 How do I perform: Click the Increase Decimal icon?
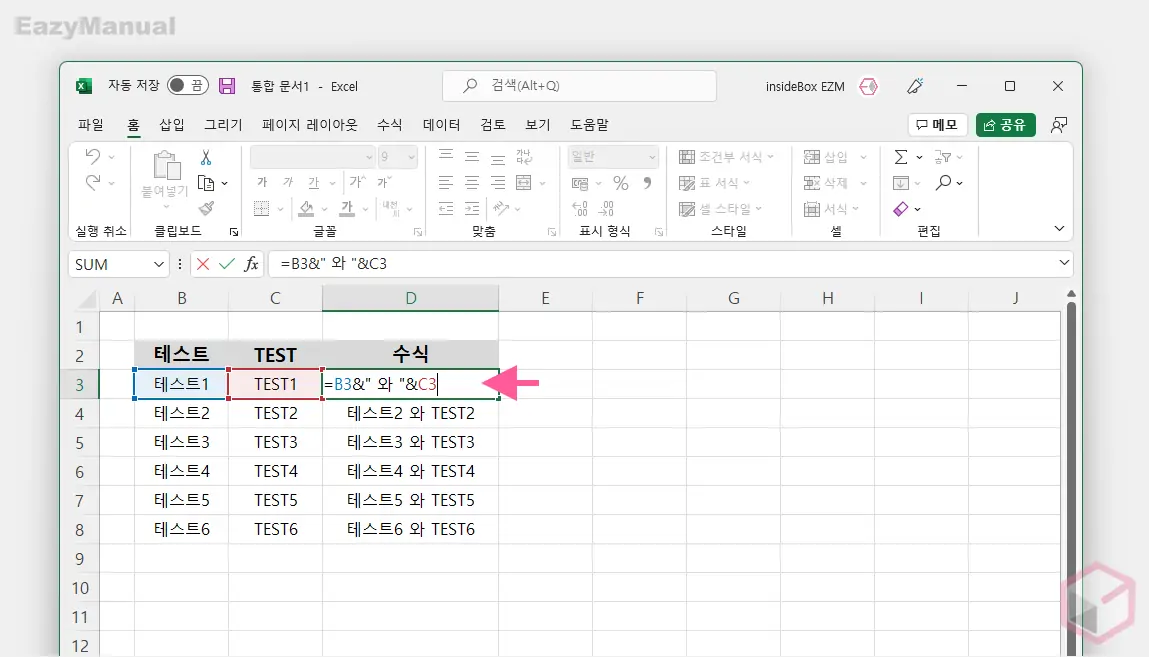click(580, 209)
